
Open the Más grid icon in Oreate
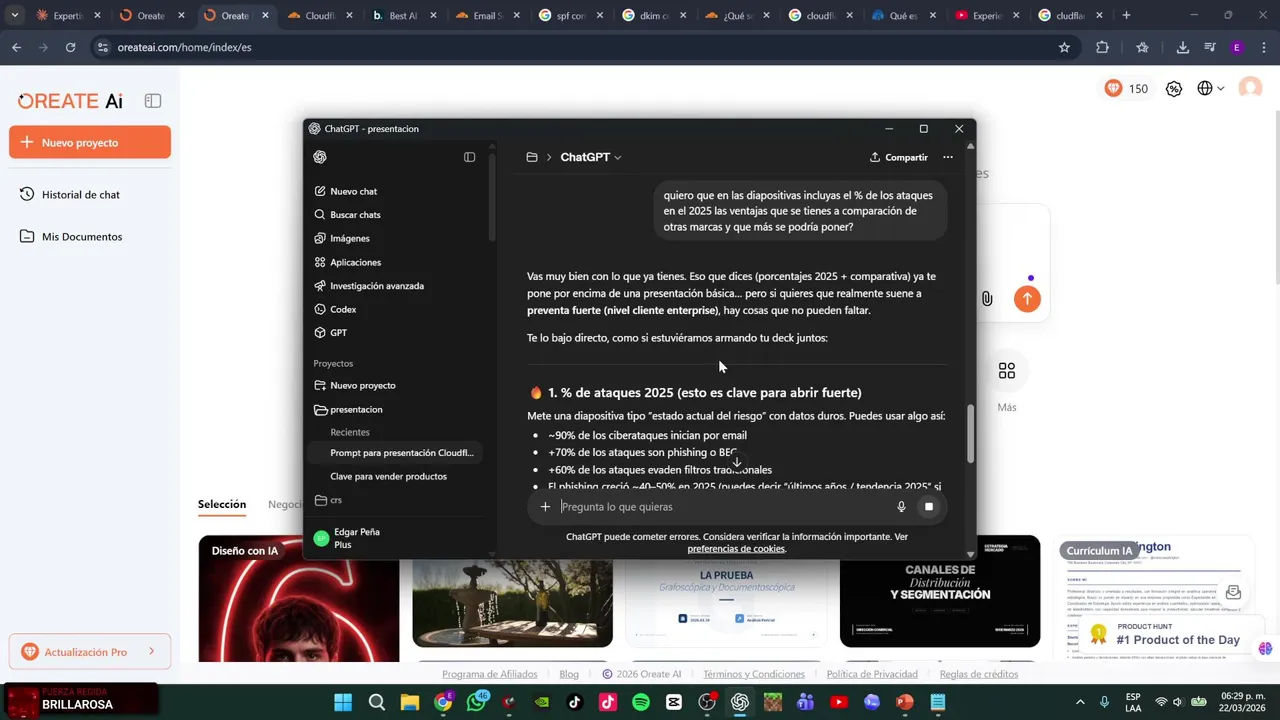tap(1007, 371)
